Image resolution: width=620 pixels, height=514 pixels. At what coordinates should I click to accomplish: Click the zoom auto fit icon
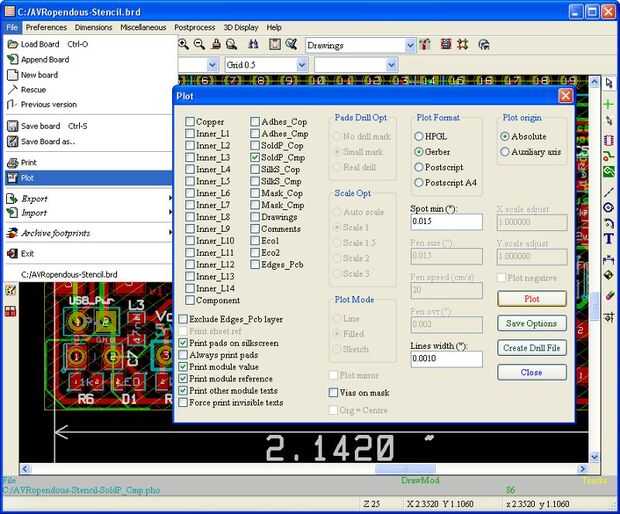coord(231,44)
